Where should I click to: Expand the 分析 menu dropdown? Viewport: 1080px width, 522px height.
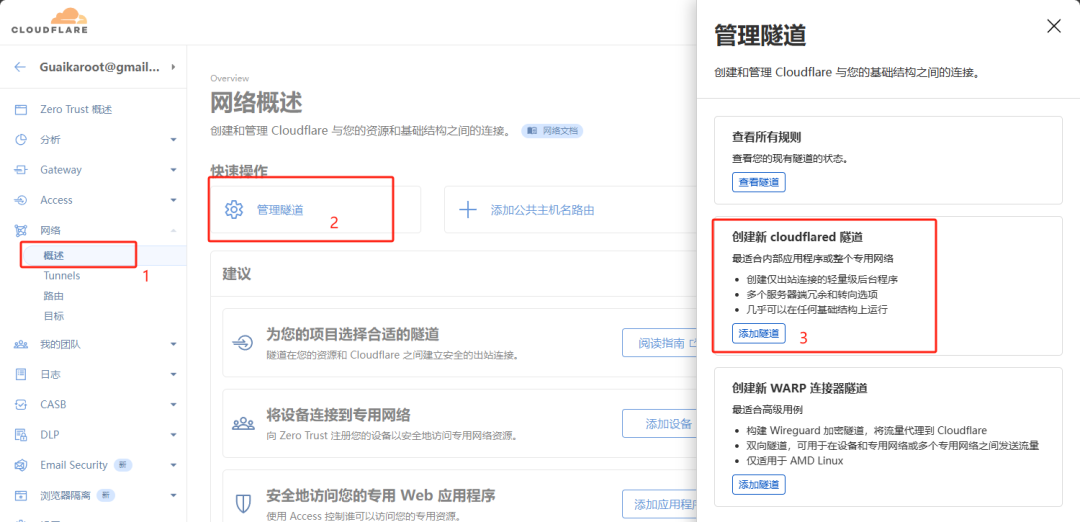tap(173, 140)
